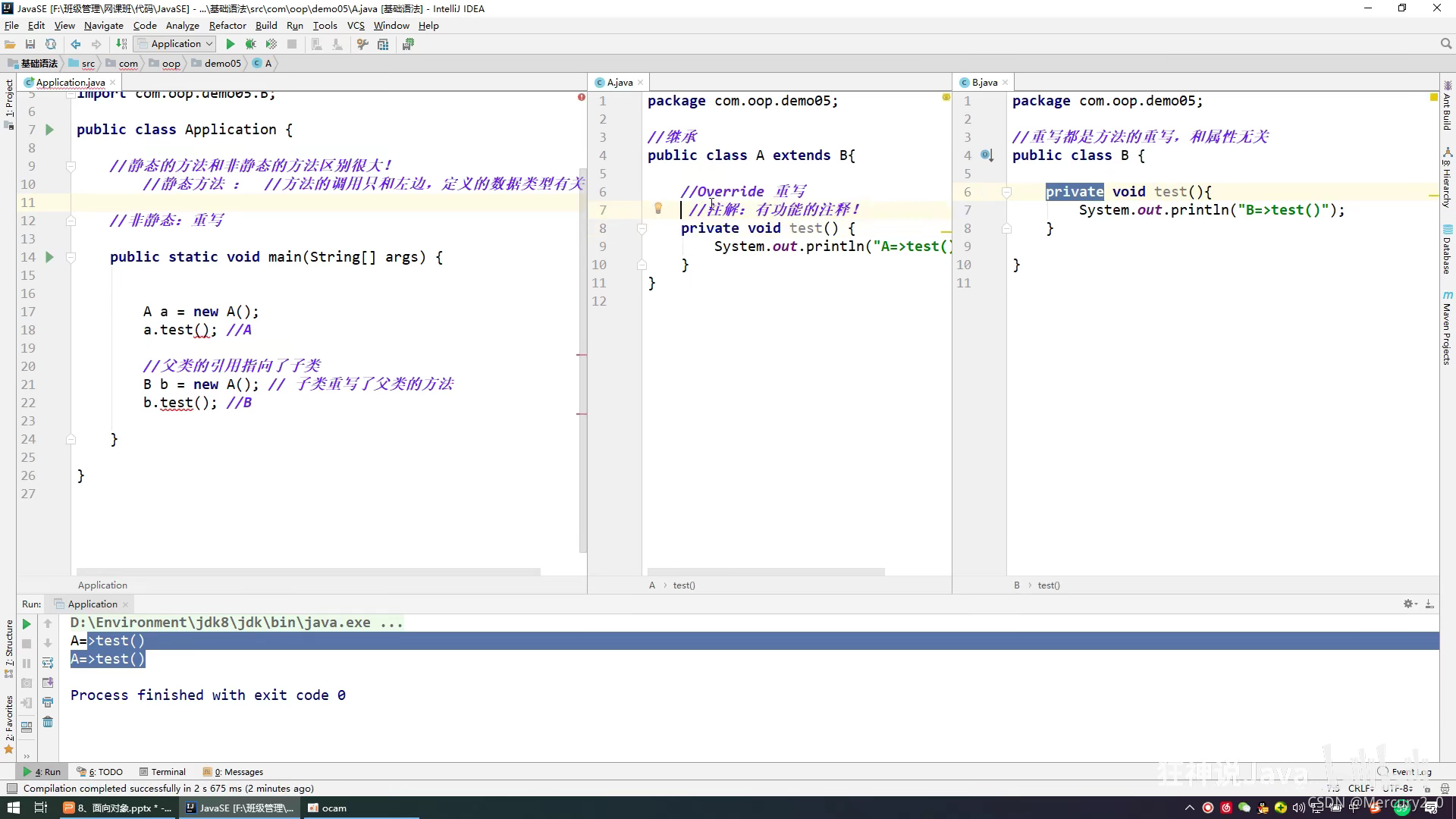Toggle soft-wrap in the Run console
The image size is (1456, 819).
click(48, 663)
